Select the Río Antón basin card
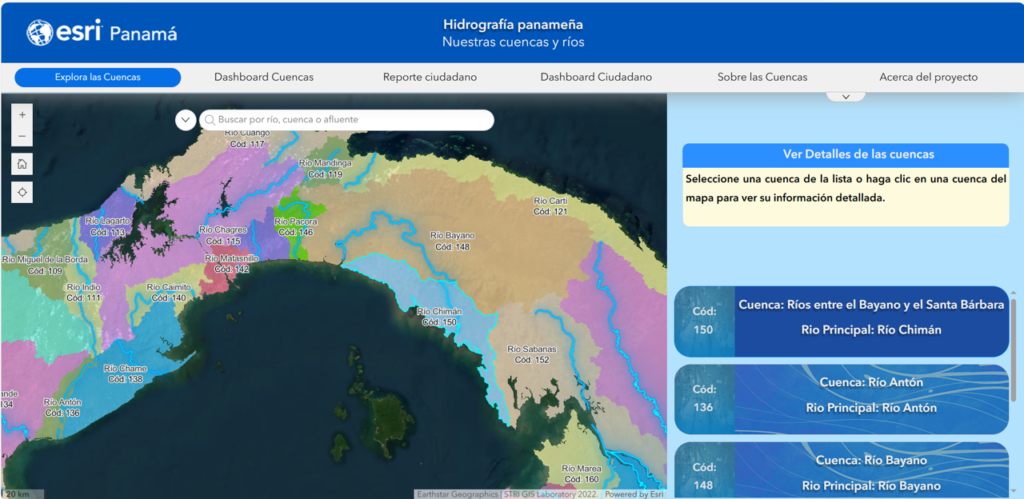 click(x=840, y=398)
